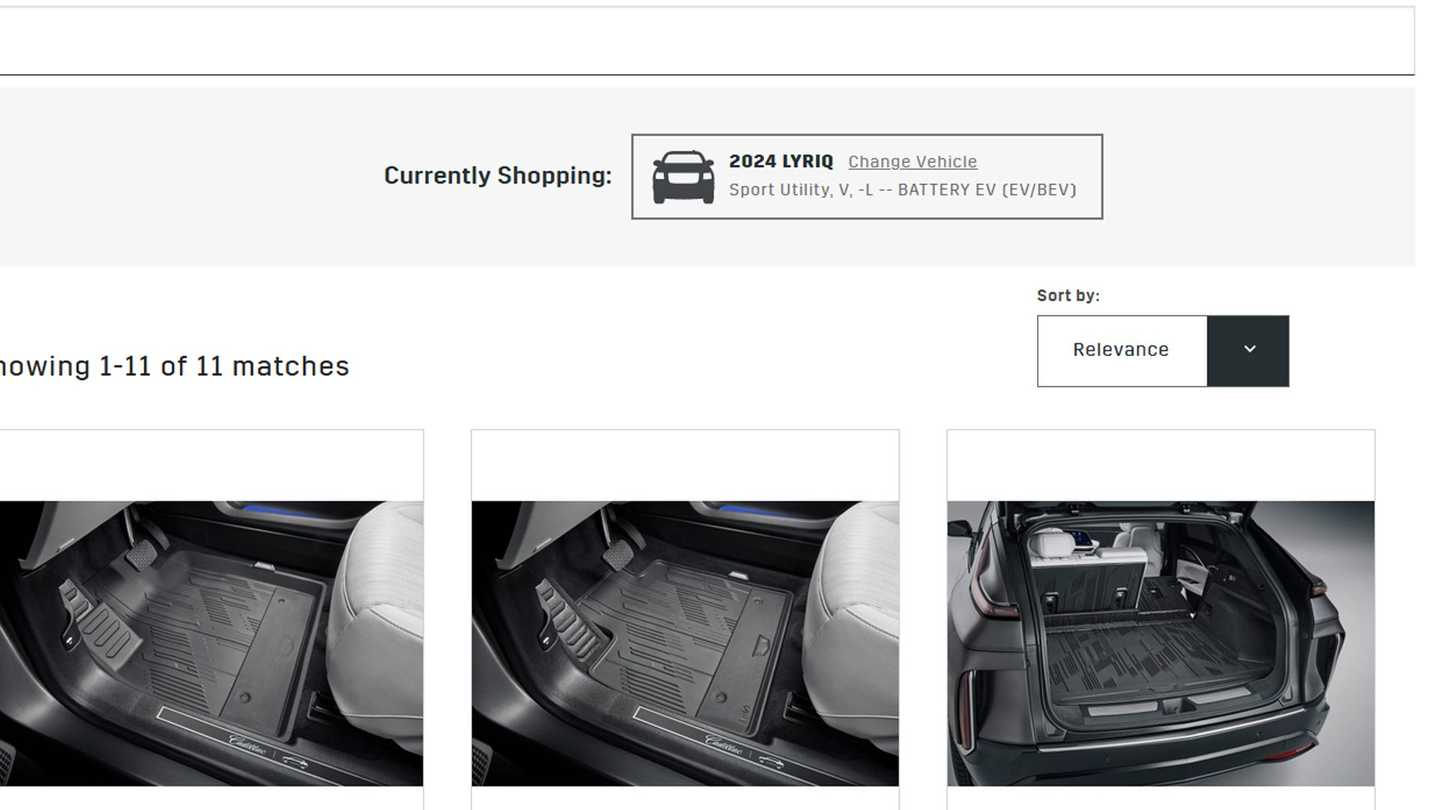The height and width of the screenshot is (810, 1440).
Task: Select the Relevance sort option field
Action: click(1121, 350)
